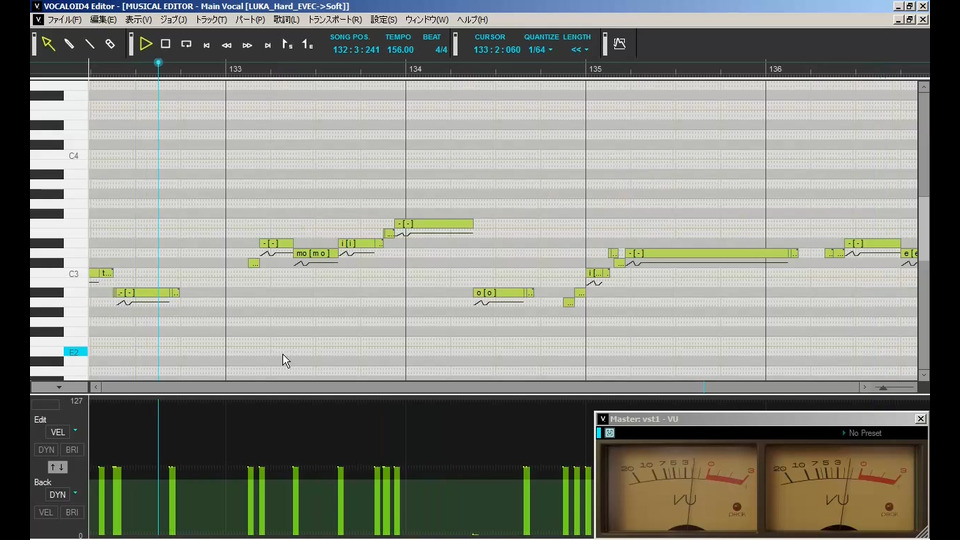Open No Preset menu in VU window
960x540 pixels.
coord(862,433)
